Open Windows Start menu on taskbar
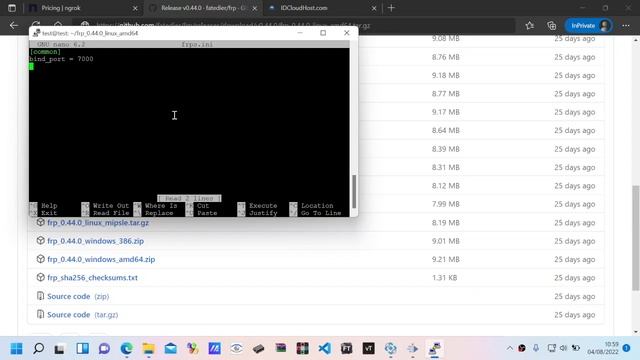Viewport: 640px width, 360px height. click(16, 349)
